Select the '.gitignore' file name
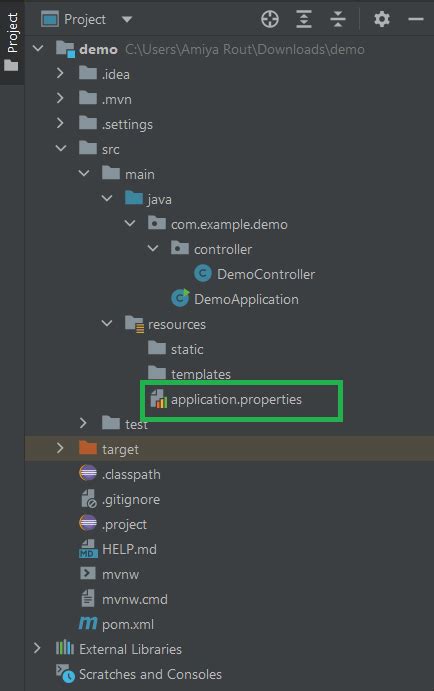Viewport: 434px width, 691px height. click(x=131, y=499)
